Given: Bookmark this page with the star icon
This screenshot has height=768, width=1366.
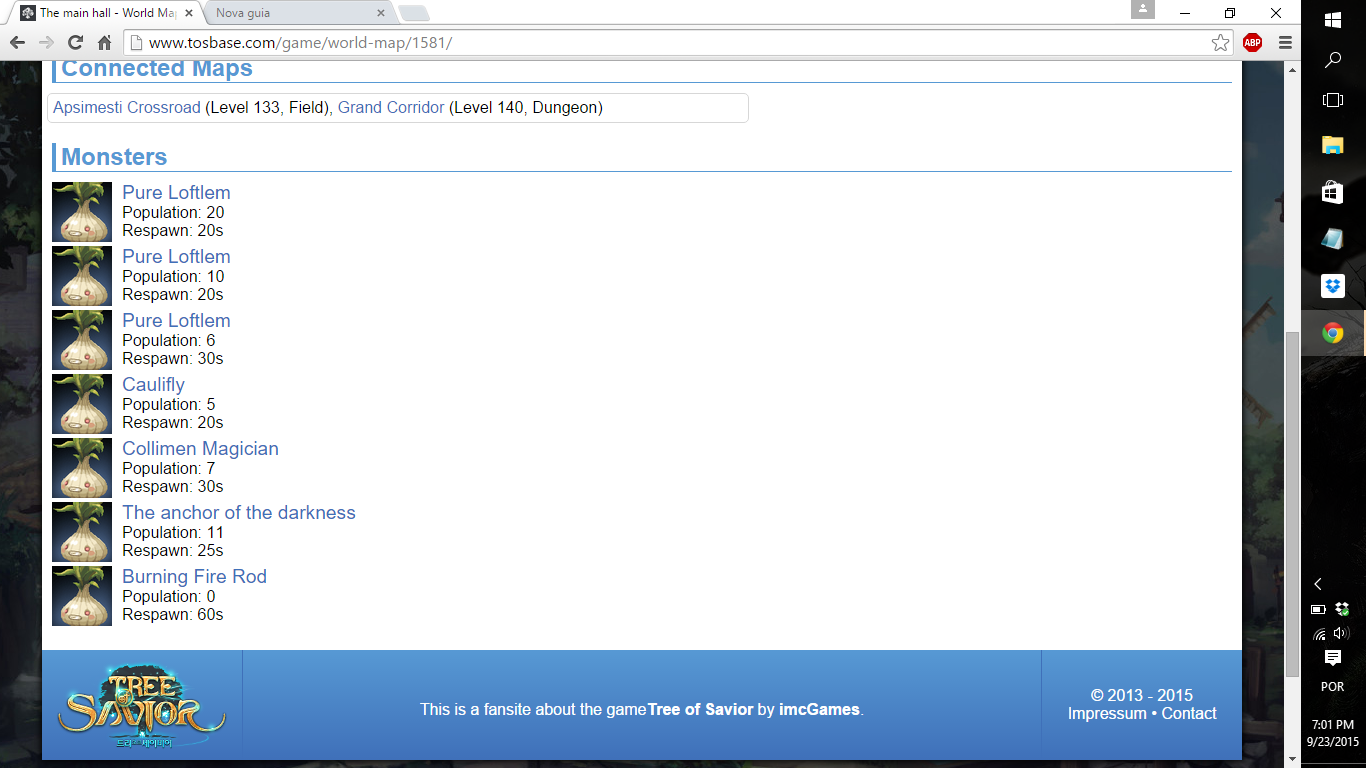Looking at the screenshot, I should tap(1220, 43).
